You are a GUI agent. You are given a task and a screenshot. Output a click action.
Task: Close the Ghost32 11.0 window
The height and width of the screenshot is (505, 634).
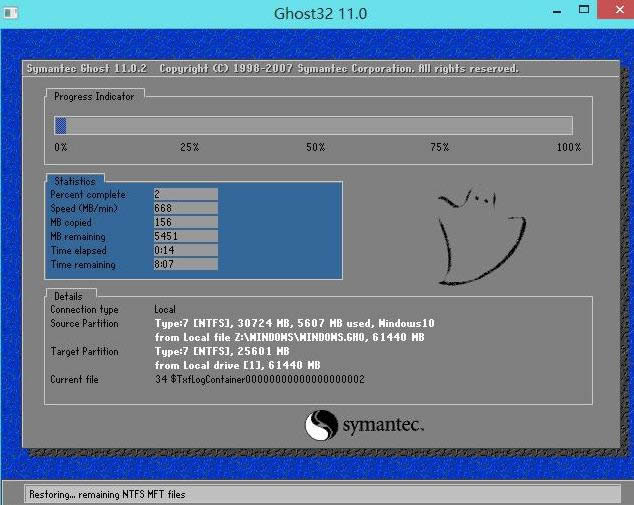(616, 10)
